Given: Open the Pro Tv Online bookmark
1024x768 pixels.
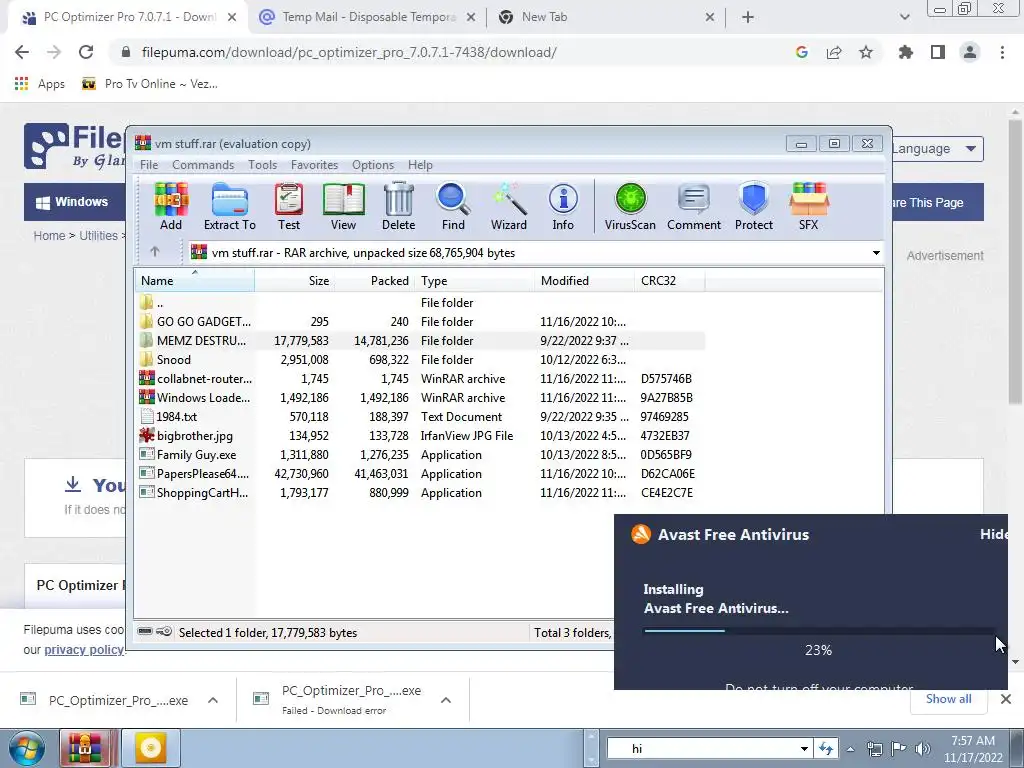Looking at the screenshot, I should (150, 84).
